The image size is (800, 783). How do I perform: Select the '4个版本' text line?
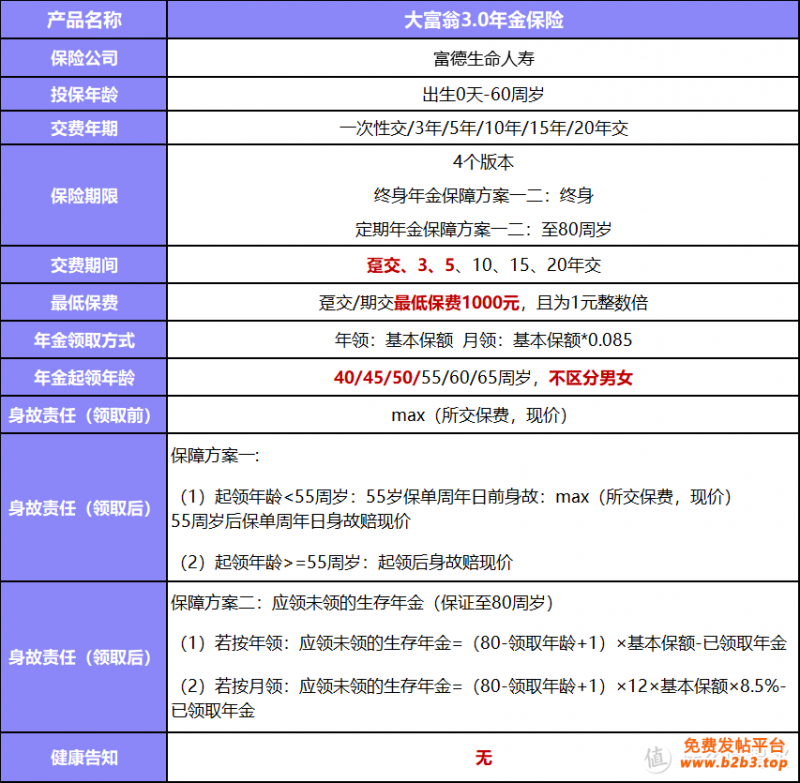click(x=483, y=162)
